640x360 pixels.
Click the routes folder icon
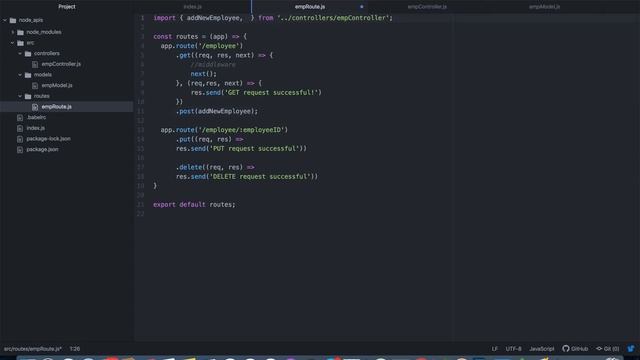point(28,96)
